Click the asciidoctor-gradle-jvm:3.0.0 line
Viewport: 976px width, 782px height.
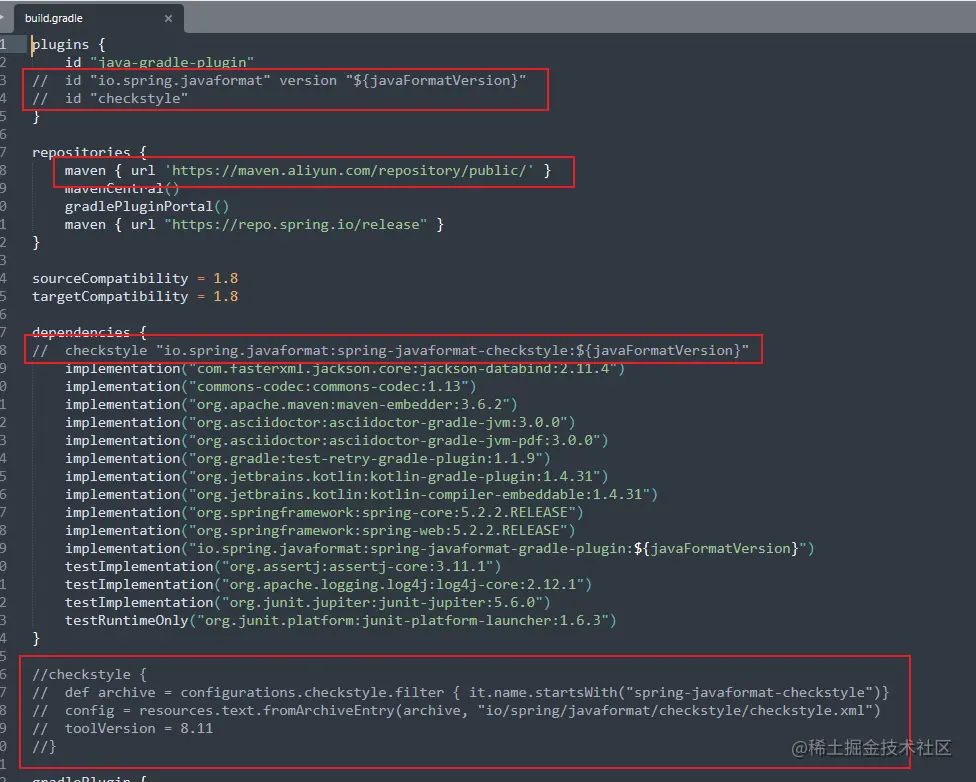point(320,423)
